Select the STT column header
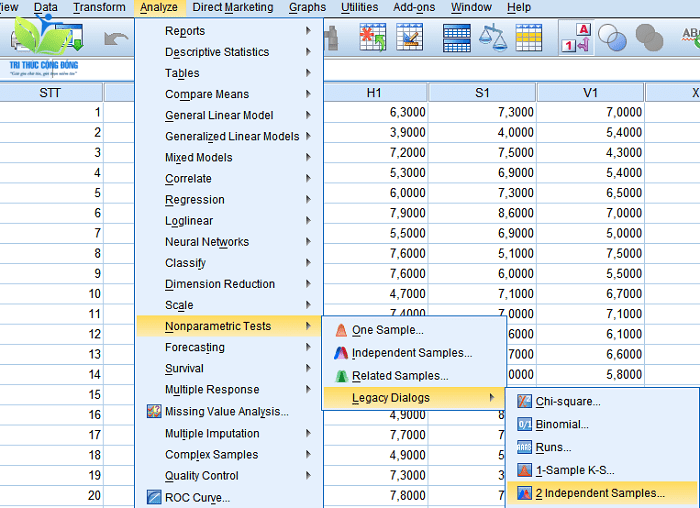Viewport: 700px width, 508px height. (50, 92)
